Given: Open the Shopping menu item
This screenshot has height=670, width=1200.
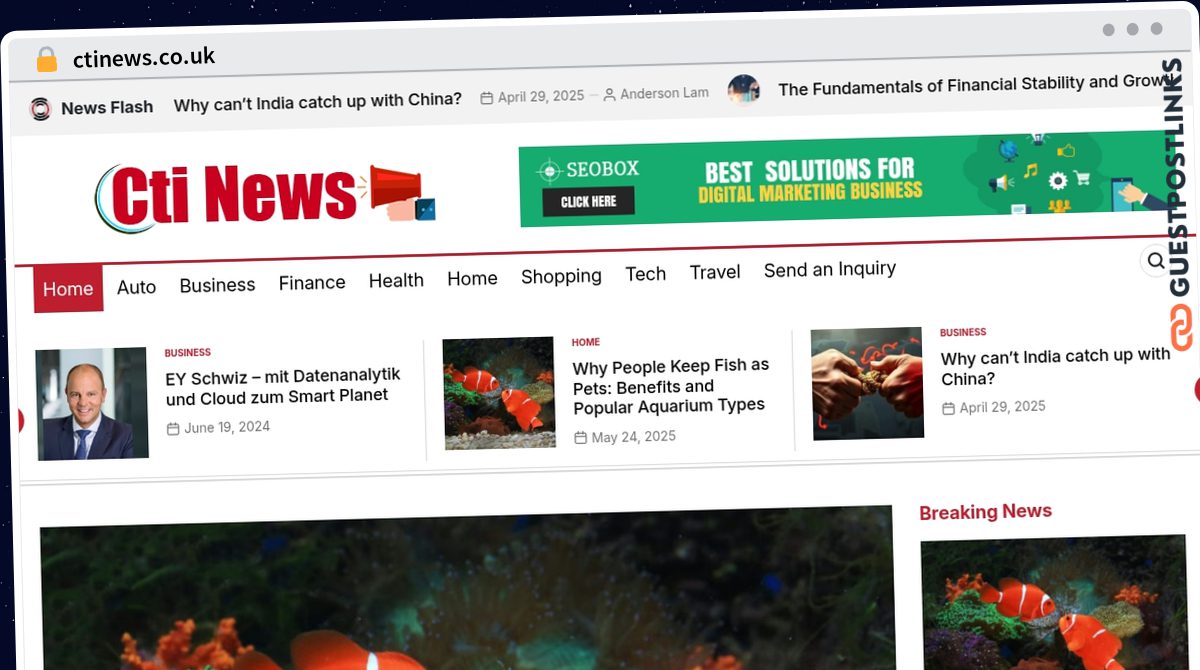Looking at the screenshot, I should (x=561, y=277).
